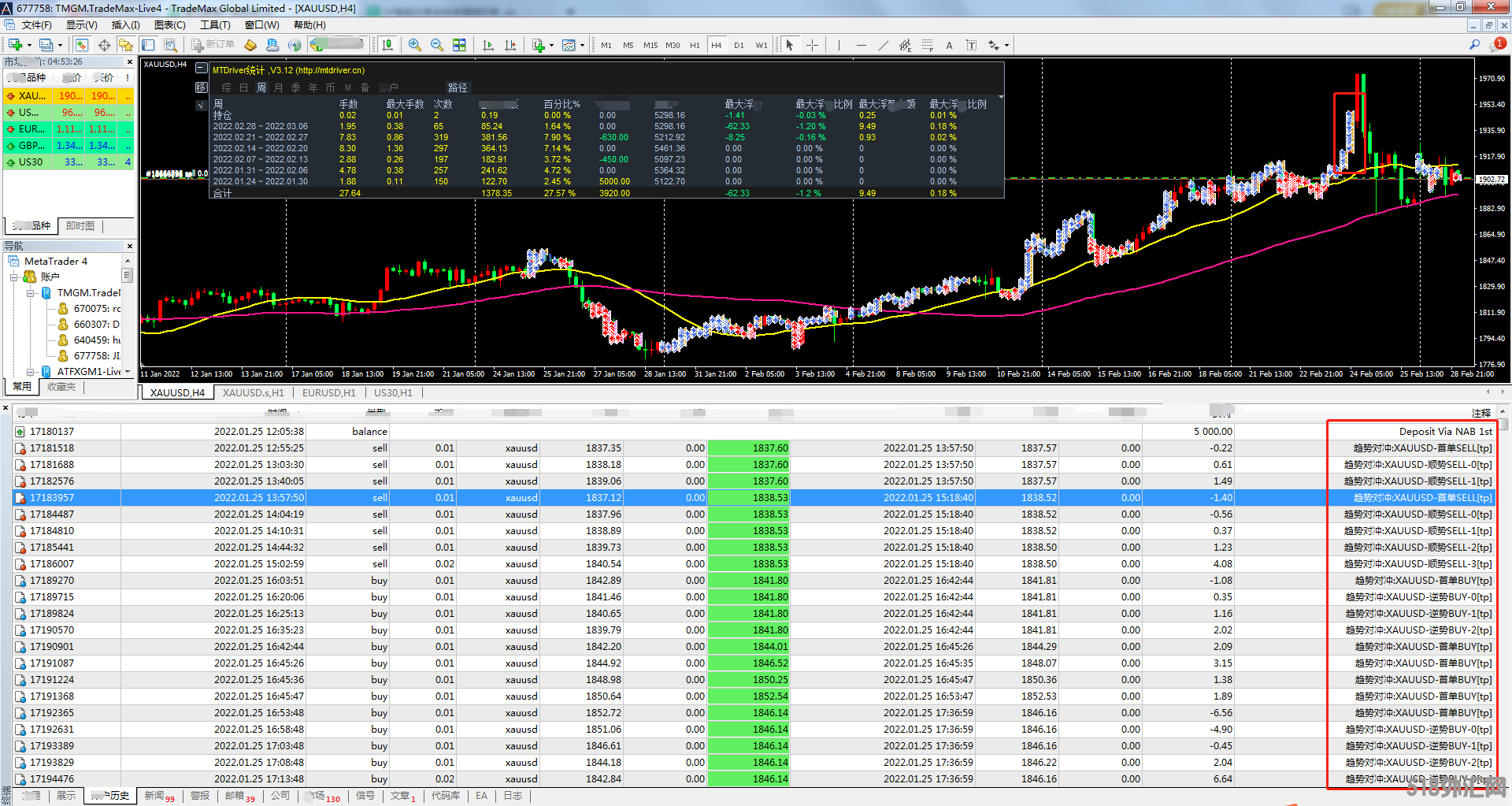Image resolution: width=1512 pixels, height=806 pixels.
Task: Select the text label 'A' tool
Action: tap(949, 45)
